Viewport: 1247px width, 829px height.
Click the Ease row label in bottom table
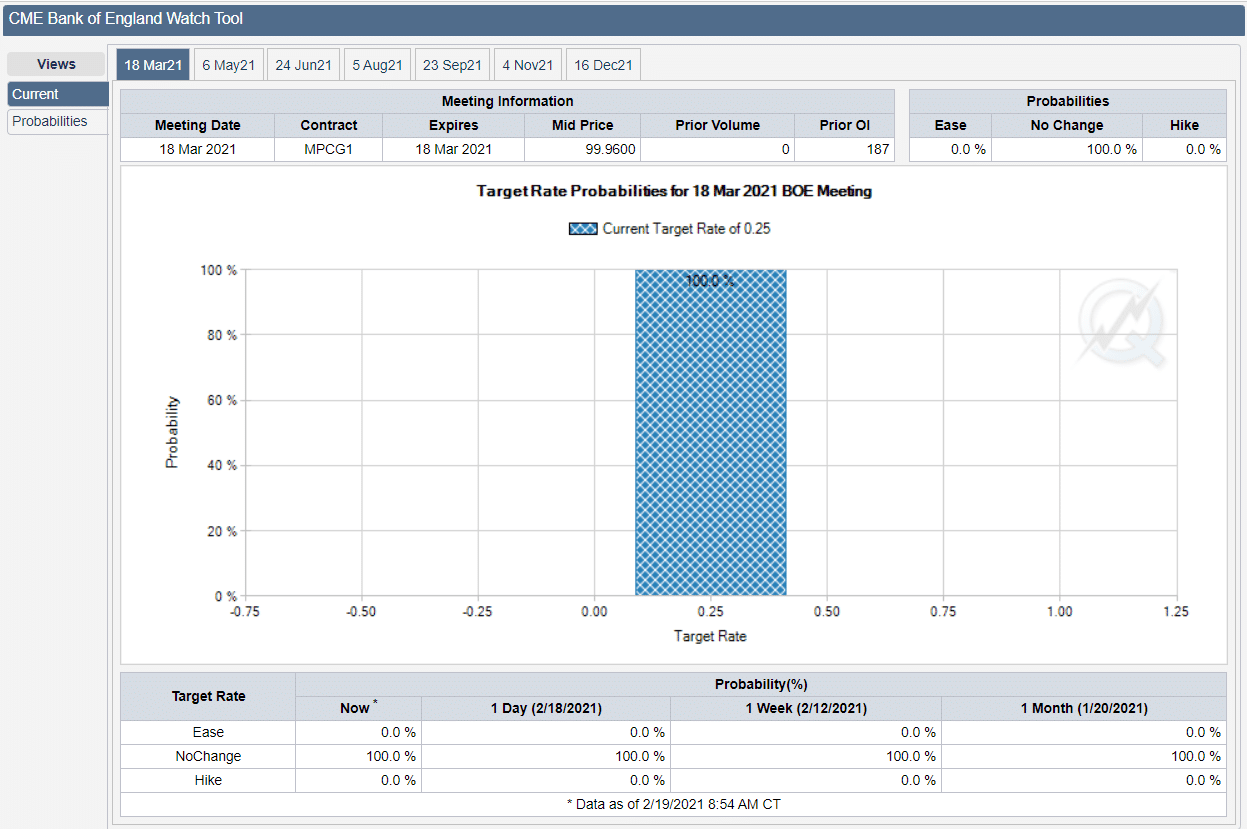click(x=208, y=732)
